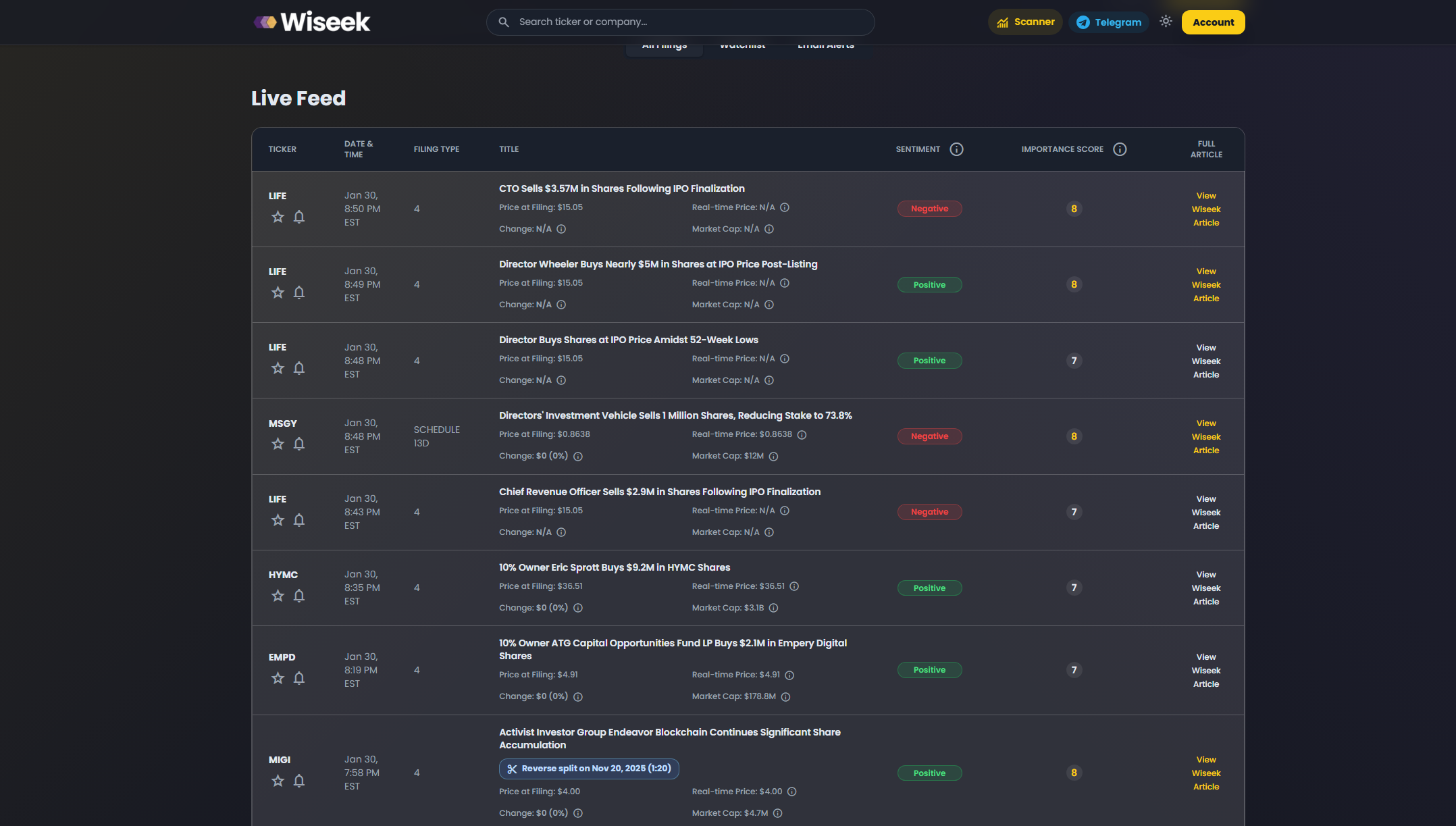Switch to the Watchlist tab

(x=742, y=45)
